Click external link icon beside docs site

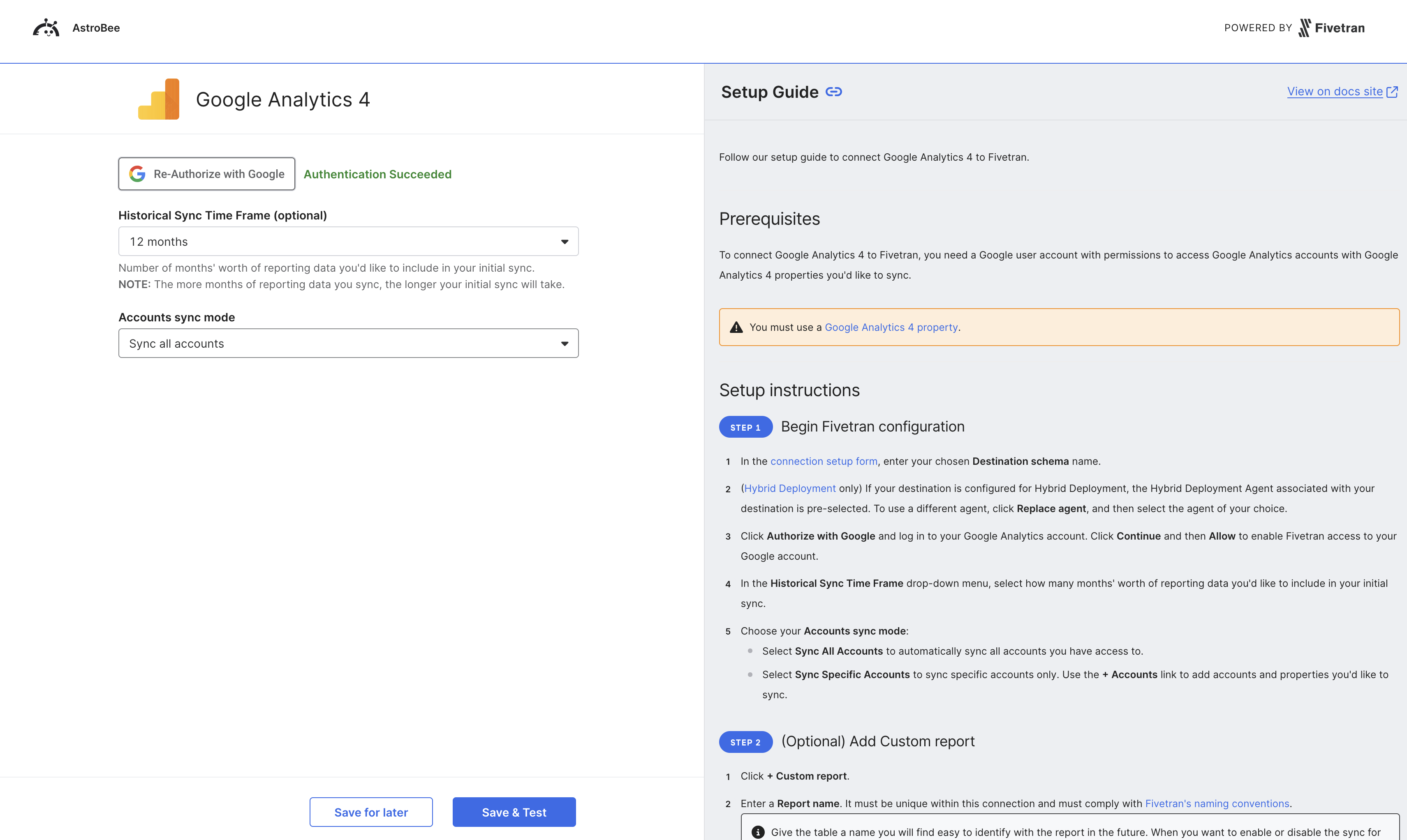(1392, 92)
